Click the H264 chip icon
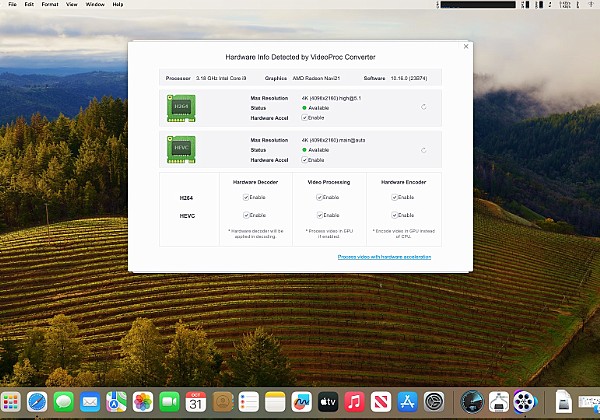 tap(181, 107)
